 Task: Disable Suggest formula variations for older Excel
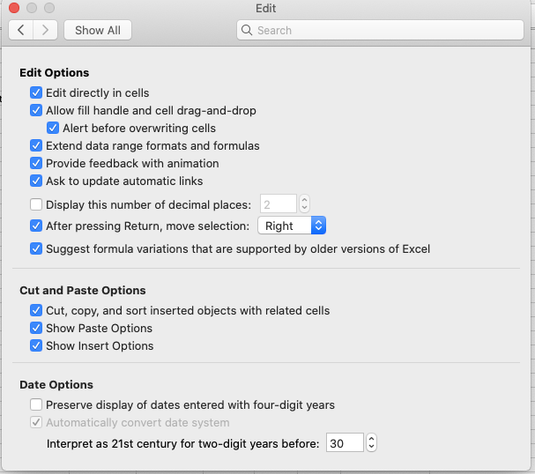tap(36, 249)
